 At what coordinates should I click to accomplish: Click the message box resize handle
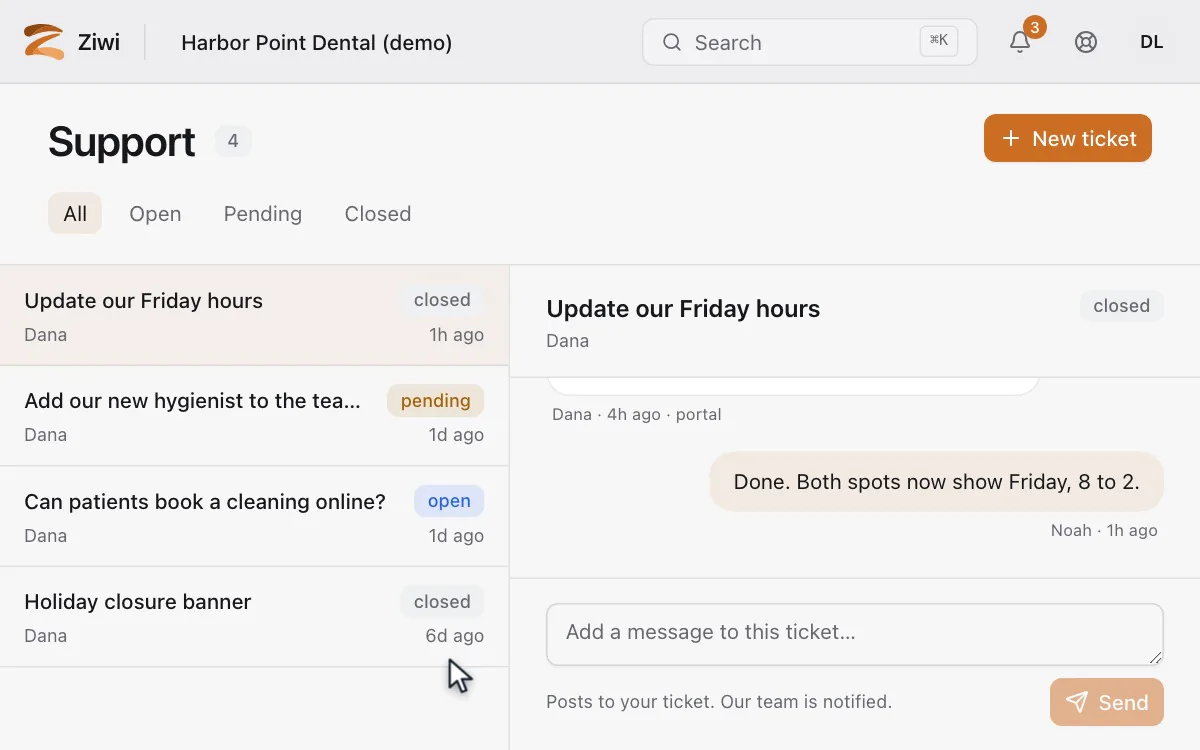1156,657
